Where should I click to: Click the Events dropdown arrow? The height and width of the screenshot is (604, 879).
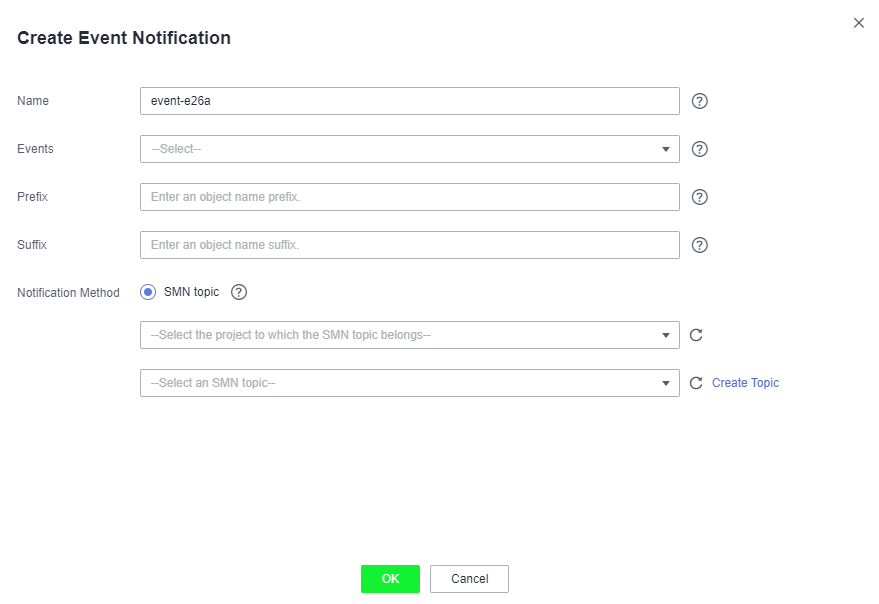click(665, 149)
